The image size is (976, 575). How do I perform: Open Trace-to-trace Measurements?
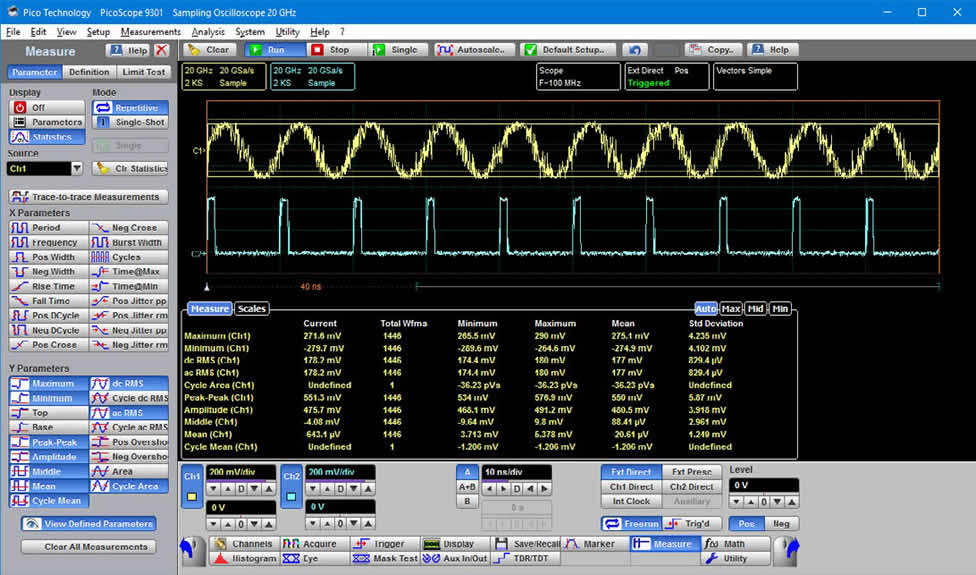pos(88,197)
